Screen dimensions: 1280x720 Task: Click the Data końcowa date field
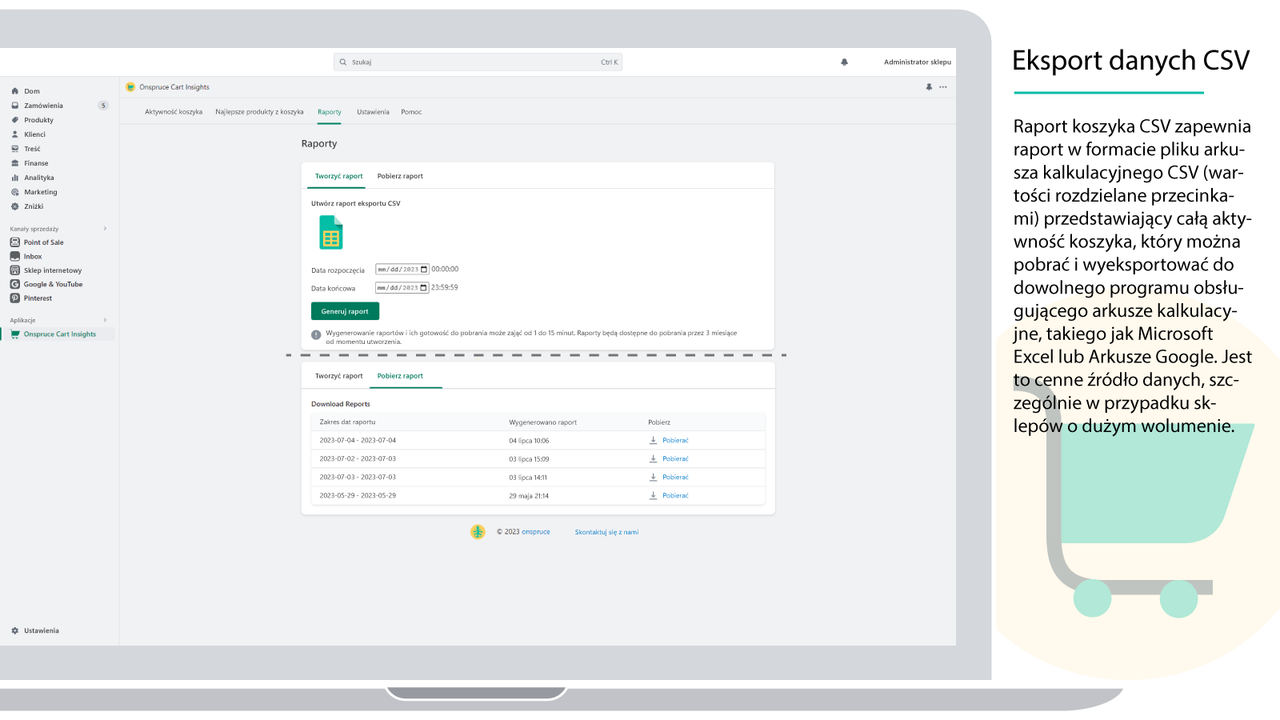coord(402,287)
